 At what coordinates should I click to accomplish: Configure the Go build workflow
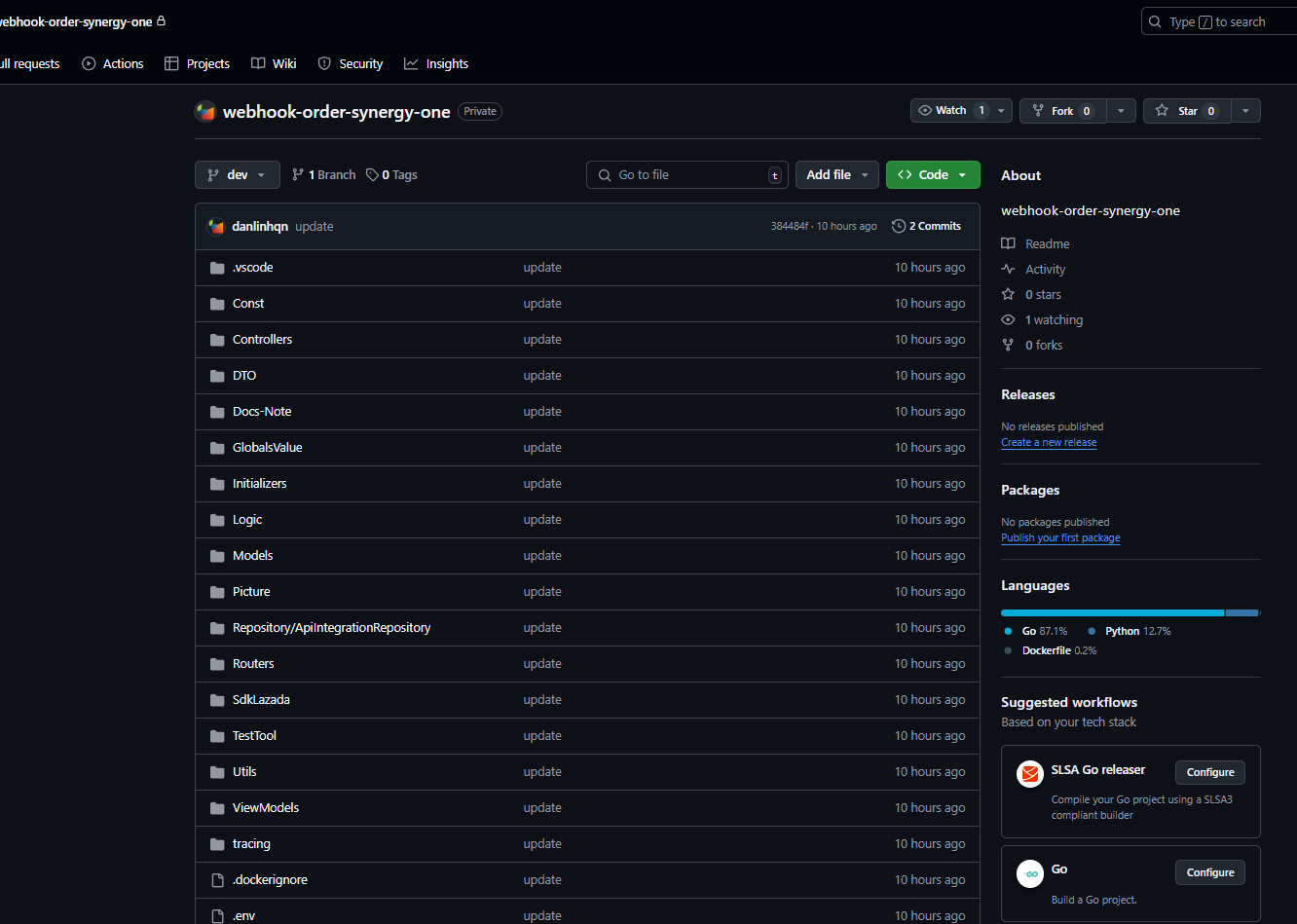tap(1210, 872)
